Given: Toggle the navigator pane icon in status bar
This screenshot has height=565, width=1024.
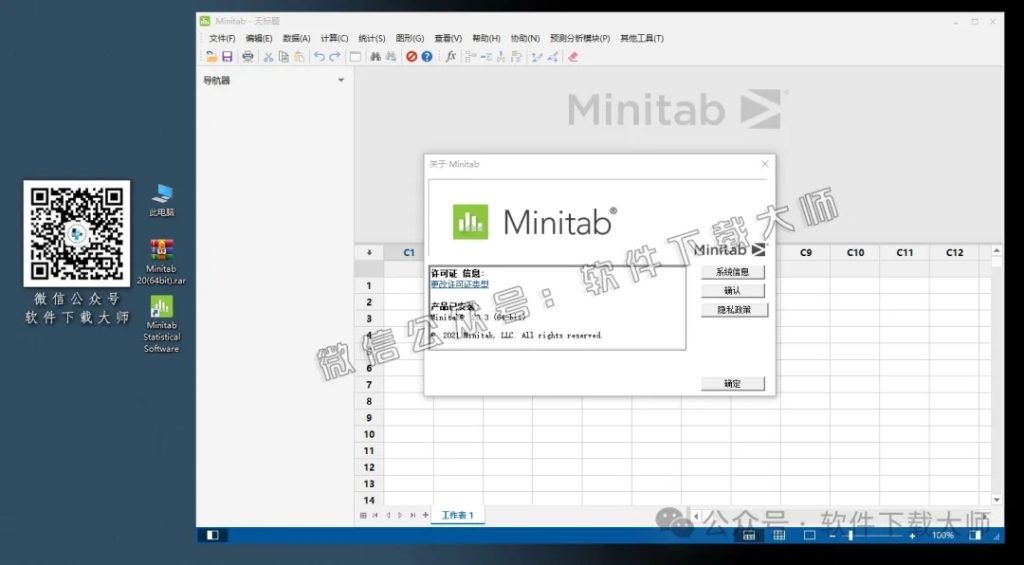Looking at the screenshot, I should (x=213, y=535).
